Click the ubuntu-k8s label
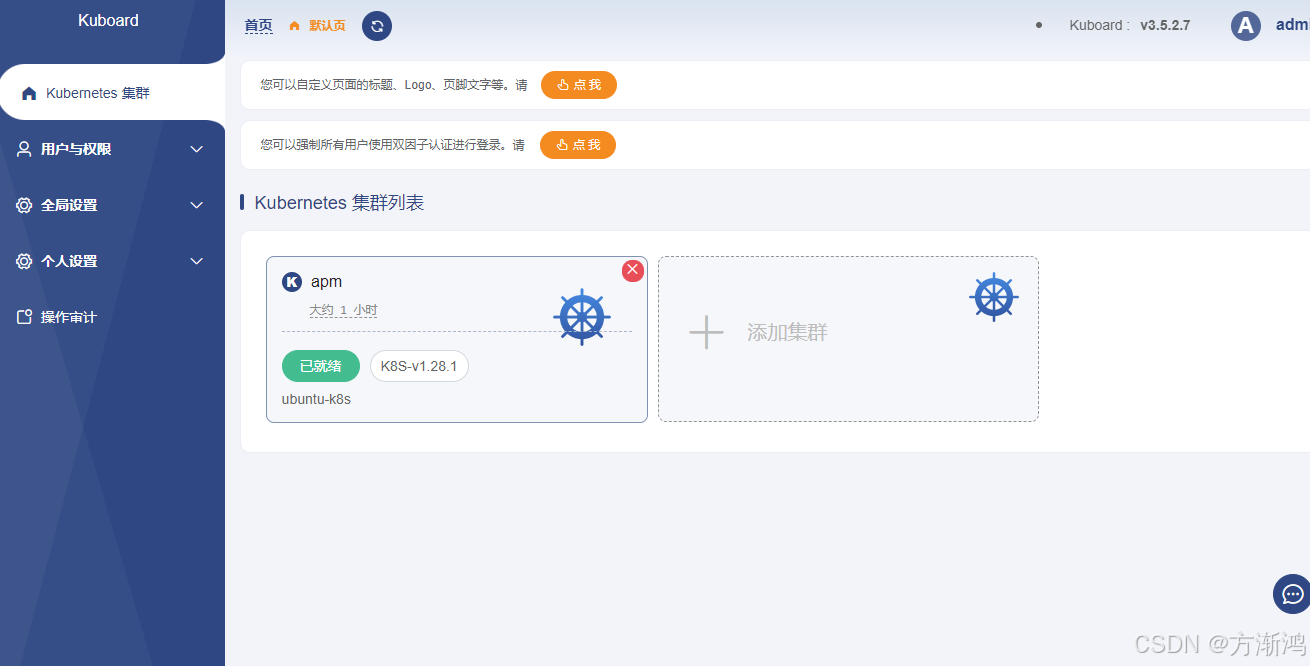Image resolution: width=1310 pixels, height=666 pixels. tap(316, 399)
